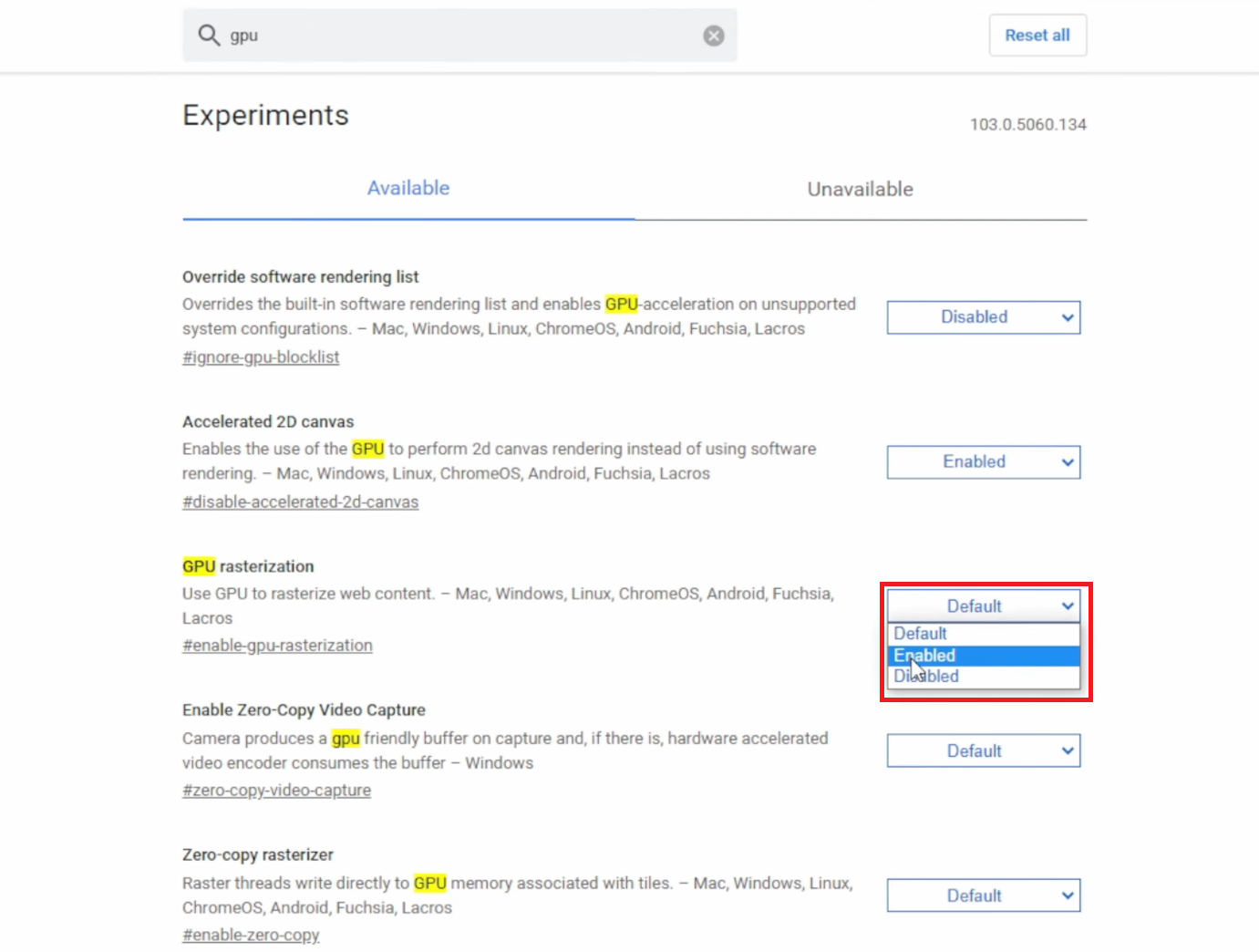
Task: Open the Unavailable tab
Action: [x=860, y=190]
